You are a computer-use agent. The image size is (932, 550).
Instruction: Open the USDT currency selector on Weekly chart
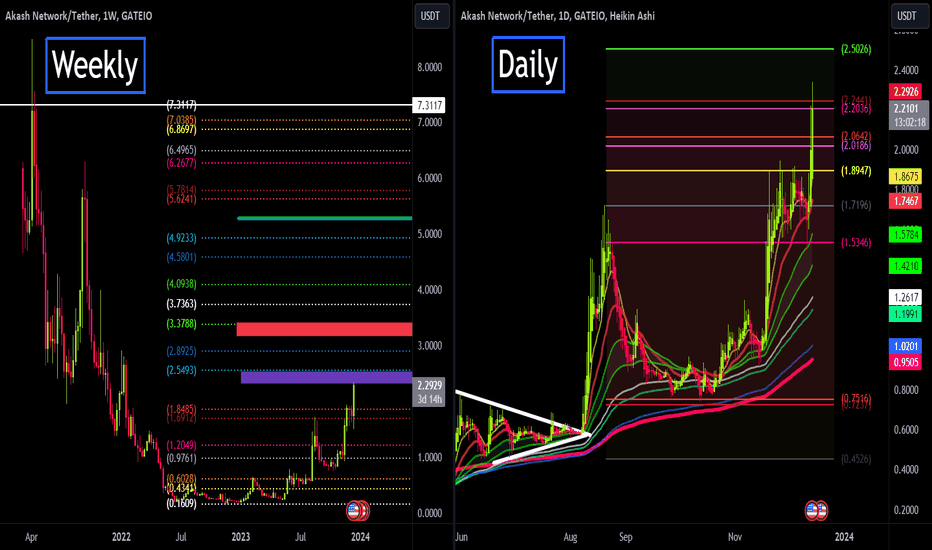click(x=430, y=16)
